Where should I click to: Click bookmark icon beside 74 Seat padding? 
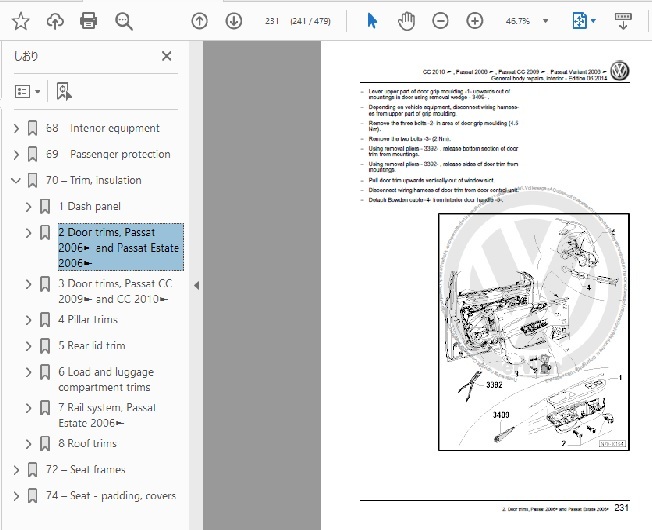pyautogui.click(x=32, y=496)
